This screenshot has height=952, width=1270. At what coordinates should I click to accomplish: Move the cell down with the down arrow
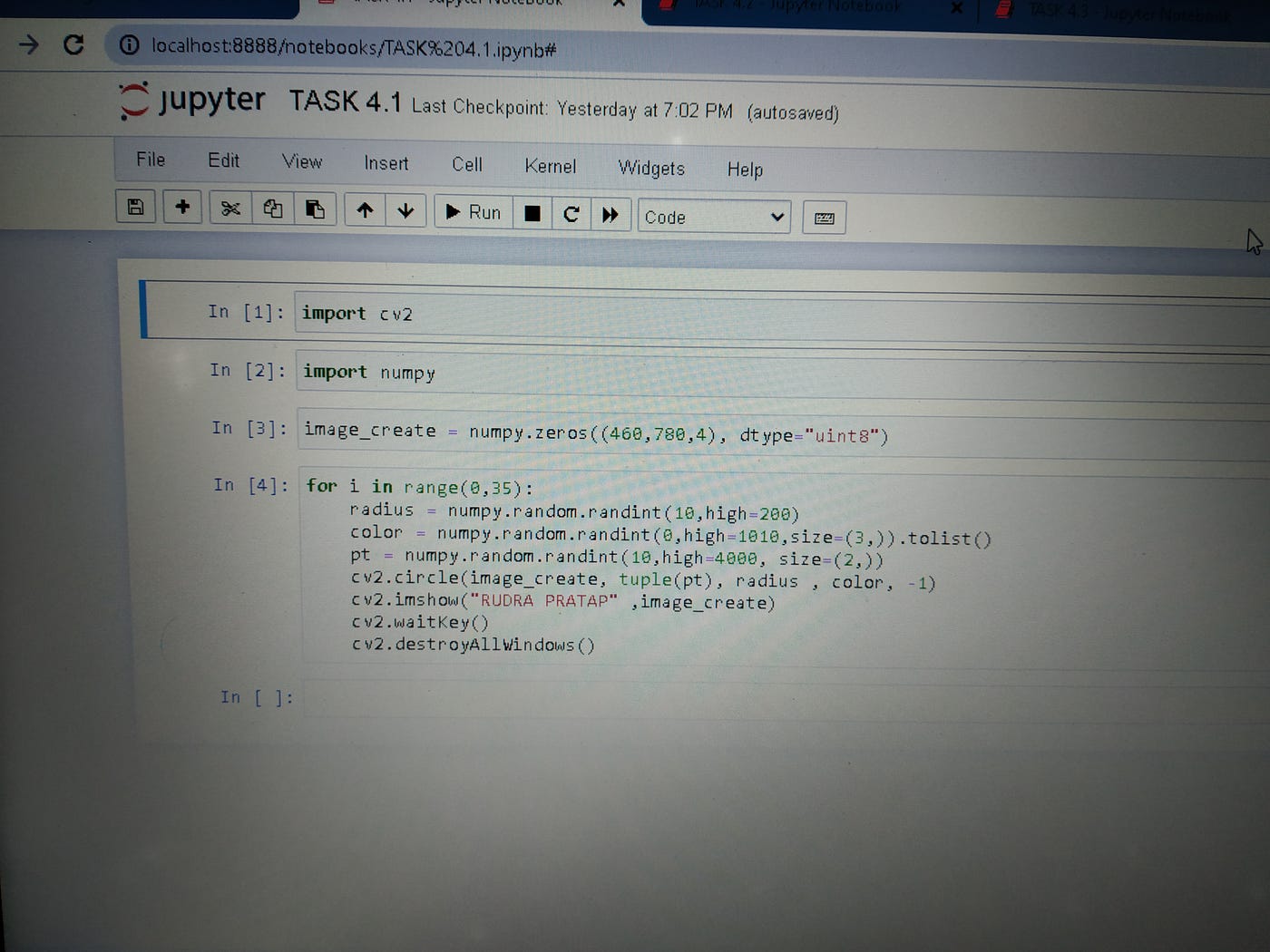[x=405, y=210]
